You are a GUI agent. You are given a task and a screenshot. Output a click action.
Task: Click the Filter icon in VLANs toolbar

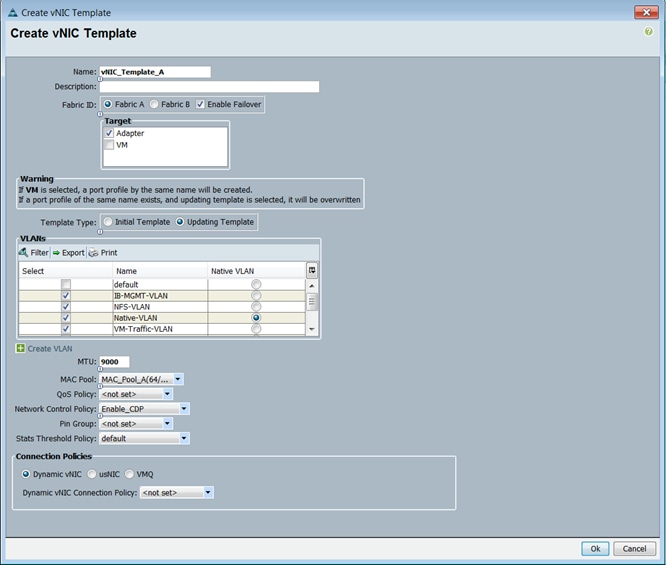coord(23,252)
